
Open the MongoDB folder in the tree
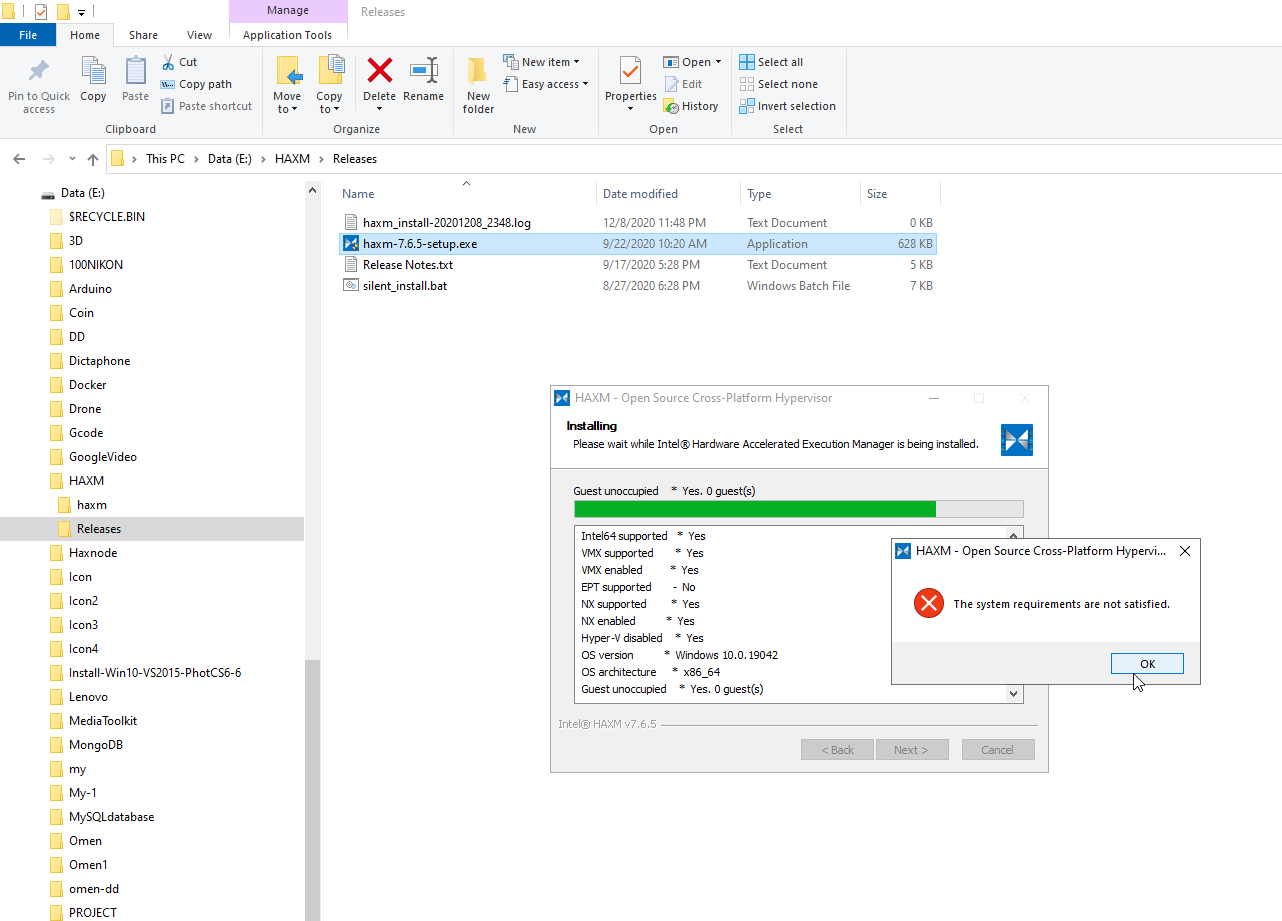[94, 745]
